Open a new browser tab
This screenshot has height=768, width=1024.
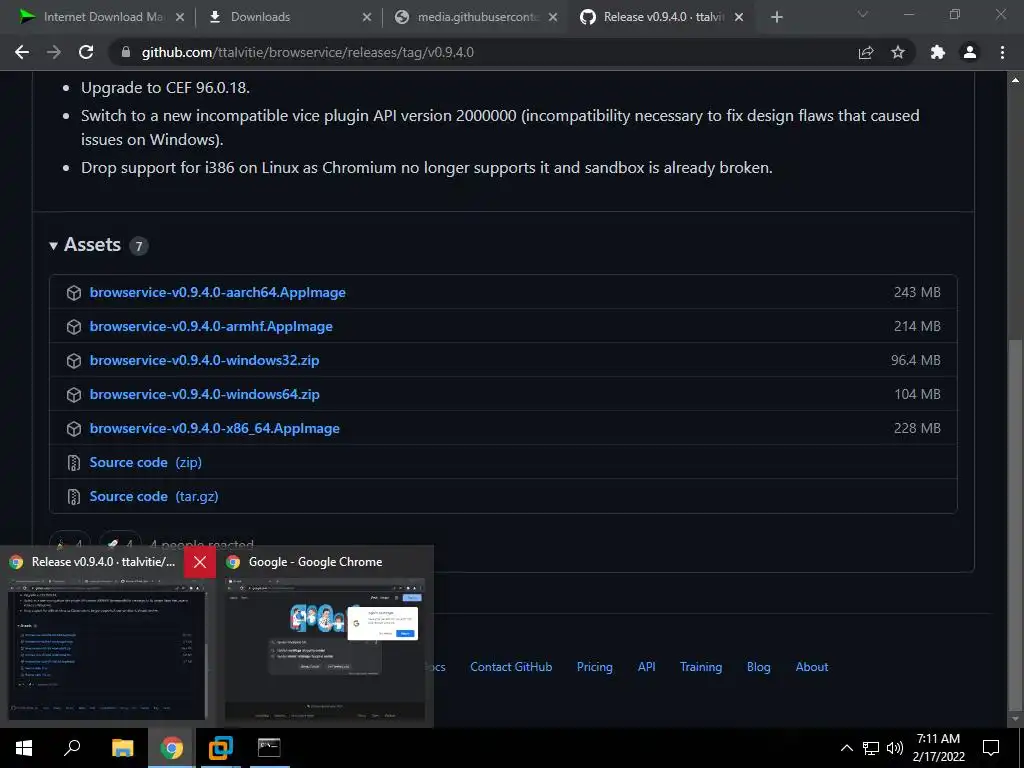[x=776, y=17]
